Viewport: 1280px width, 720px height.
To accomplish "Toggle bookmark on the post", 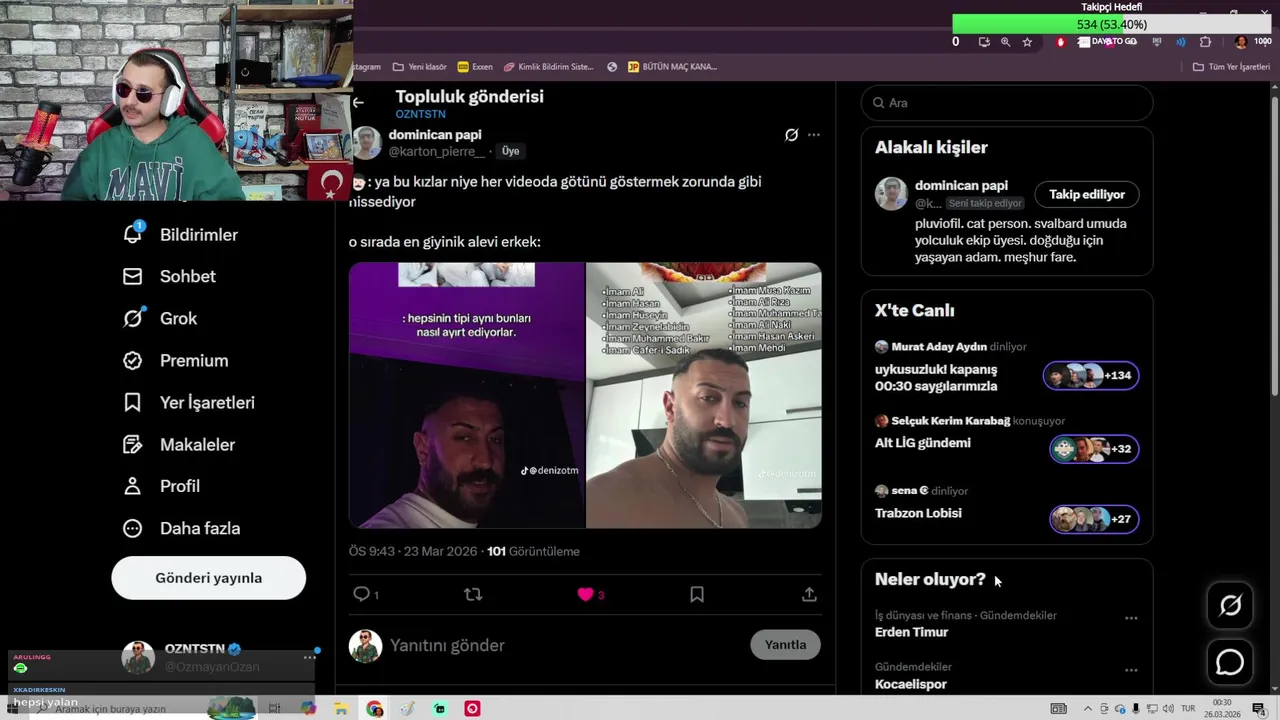I will click(x=697, y=594).
